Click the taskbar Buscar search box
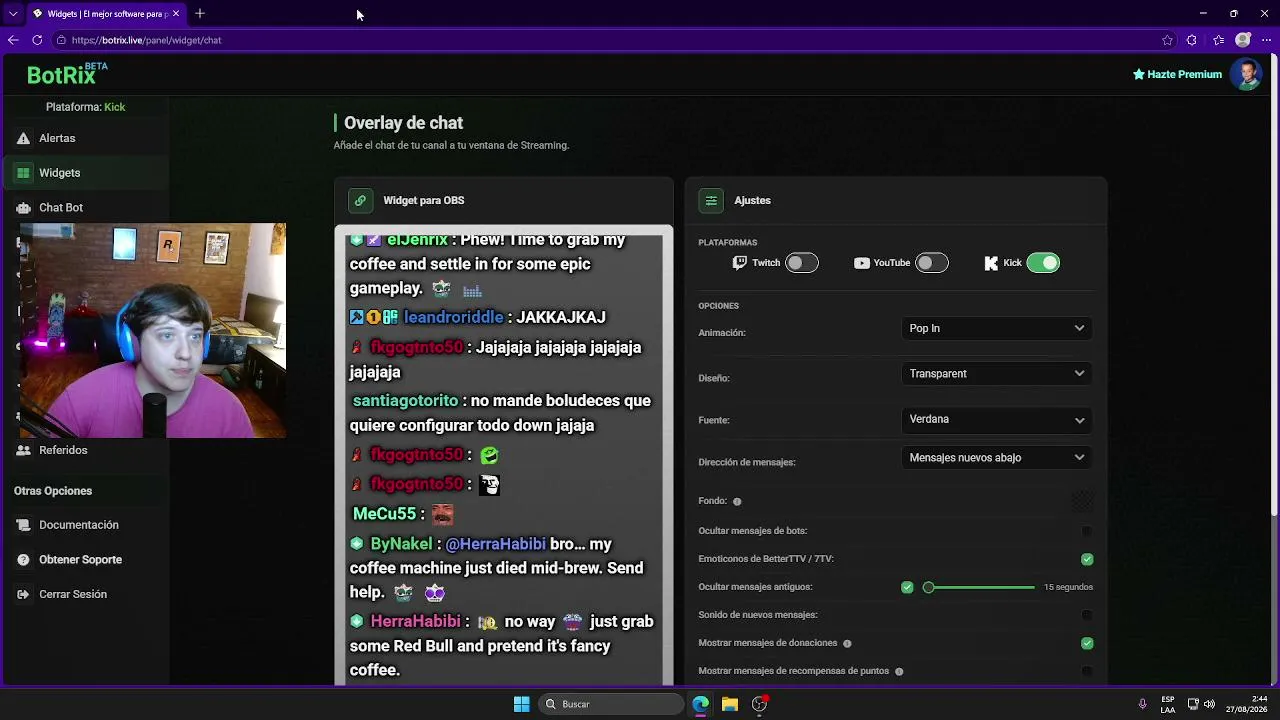The height and width of the screenshot is (720, 1280). click(612, 704)
